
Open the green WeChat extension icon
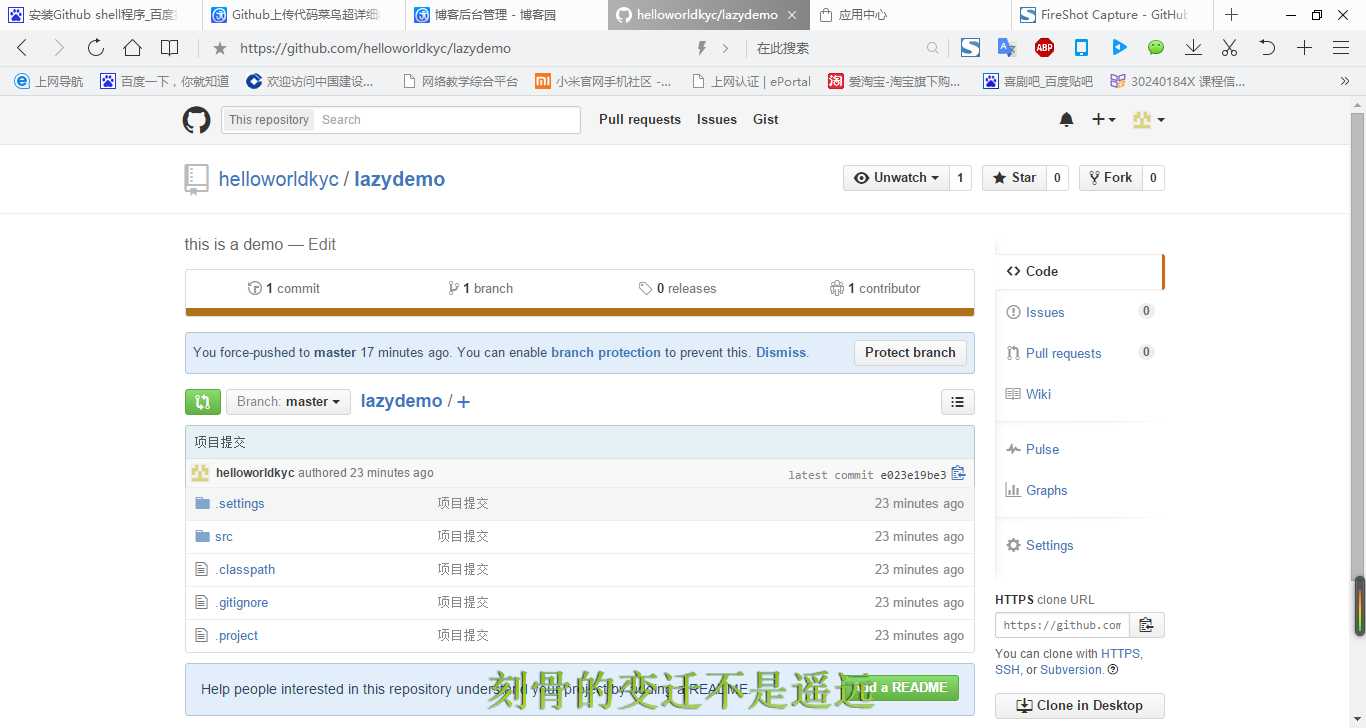click(1156, 48)
